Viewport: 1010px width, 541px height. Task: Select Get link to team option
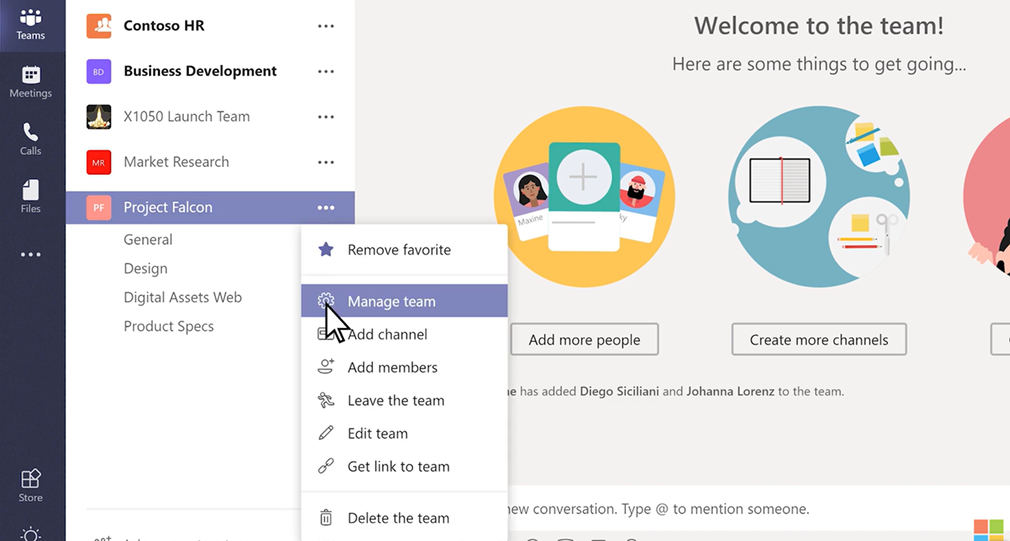click(405, 466)
